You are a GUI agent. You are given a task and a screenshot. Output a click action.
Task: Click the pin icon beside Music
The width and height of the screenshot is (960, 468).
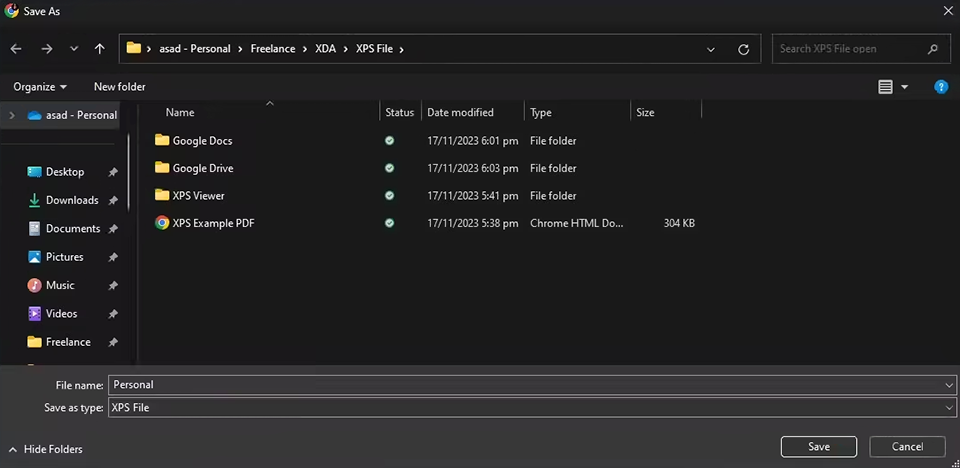(113, 285)
